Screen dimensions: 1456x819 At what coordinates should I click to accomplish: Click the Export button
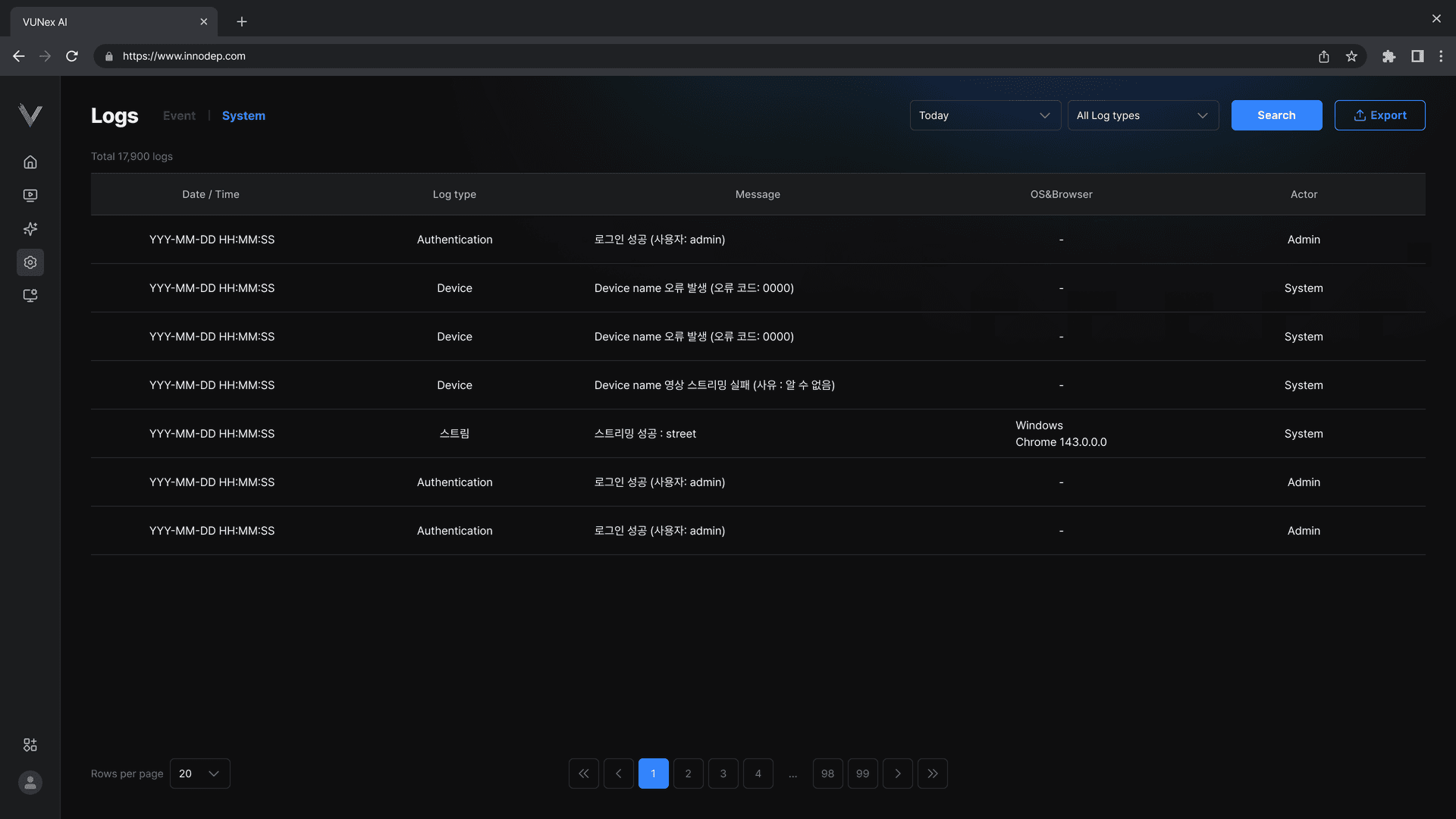[x=1379, y=115]
